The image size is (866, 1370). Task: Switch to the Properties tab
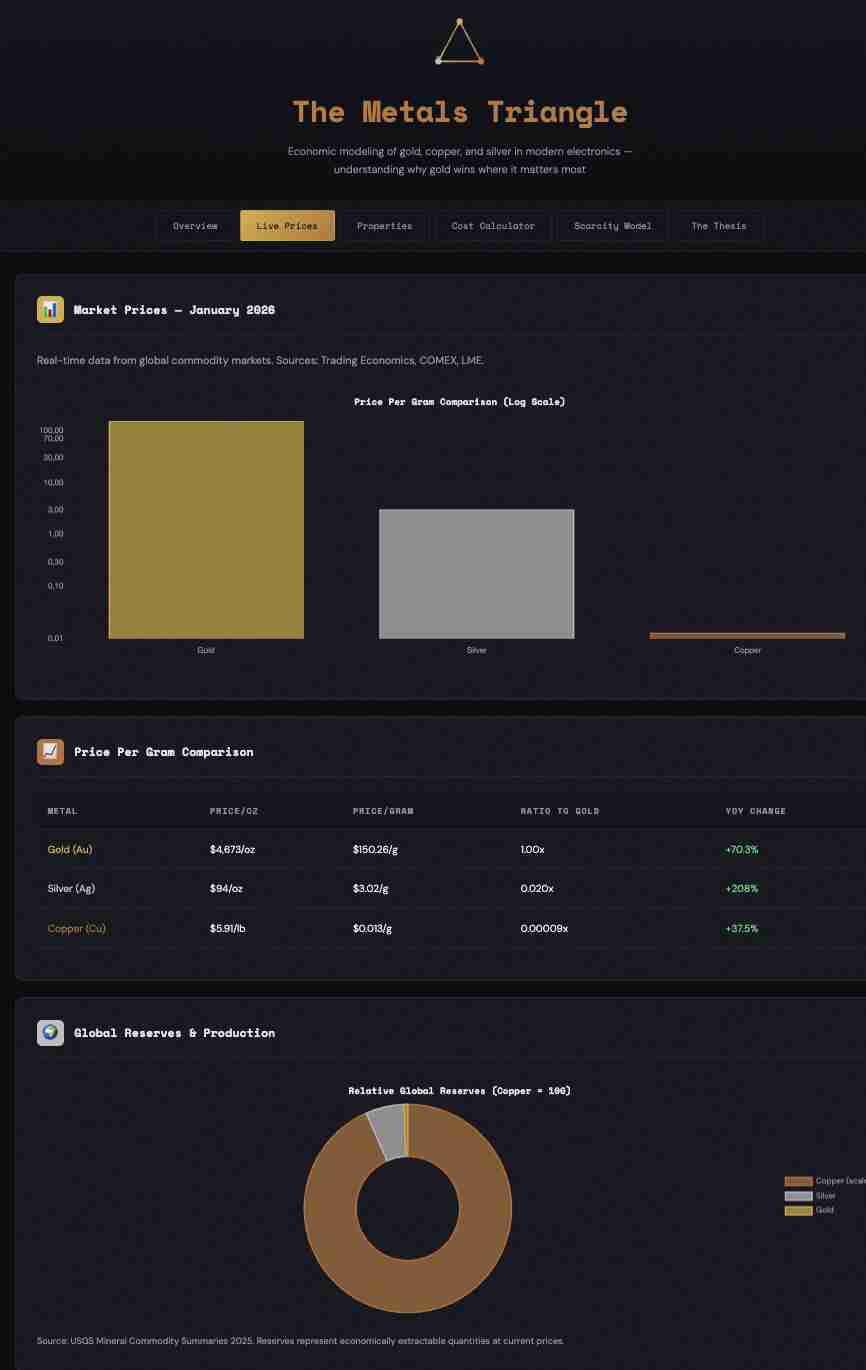coord(384,226)
